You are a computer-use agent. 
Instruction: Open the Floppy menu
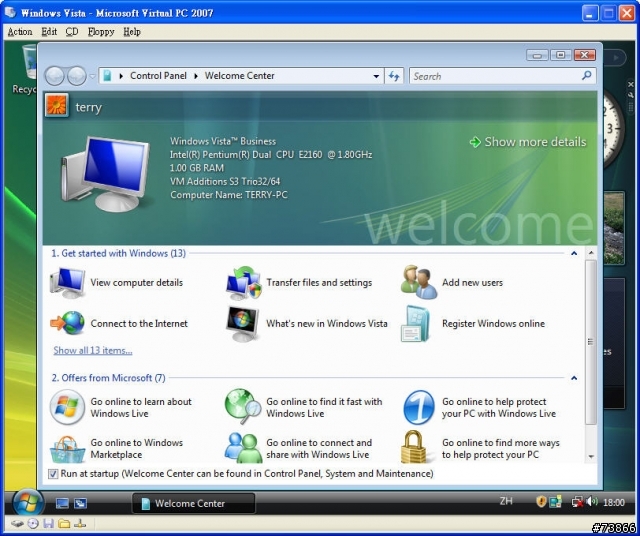101,32
